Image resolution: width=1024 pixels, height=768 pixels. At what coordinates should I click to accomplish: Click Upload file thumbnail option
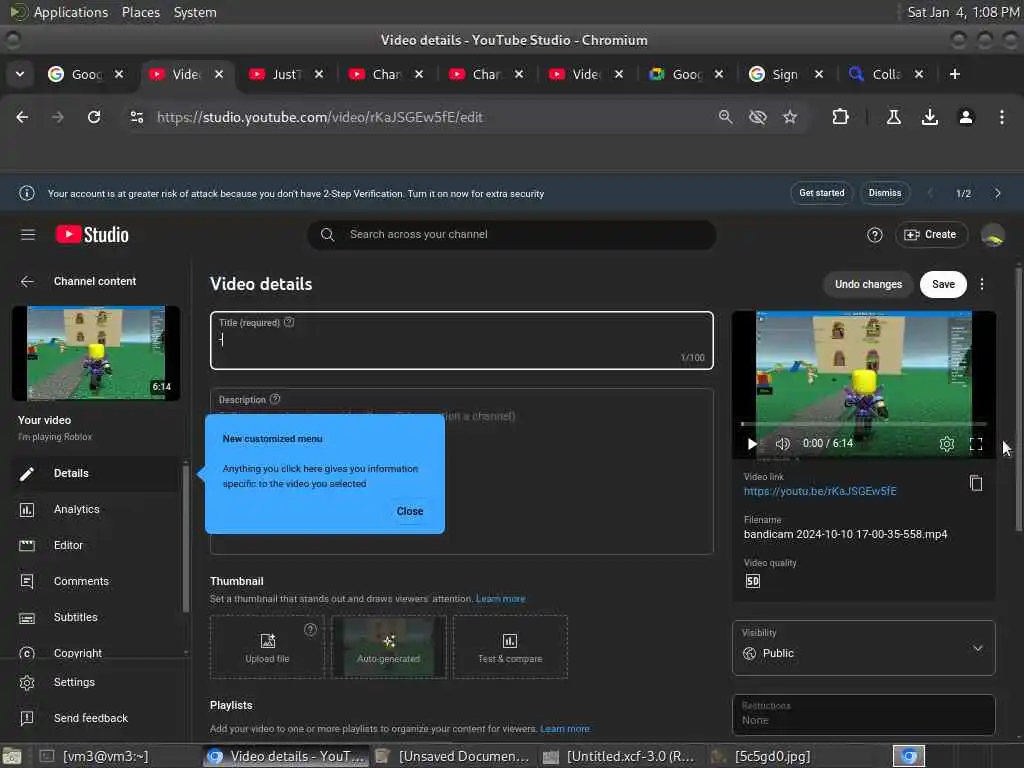click(x=267, y=647)
